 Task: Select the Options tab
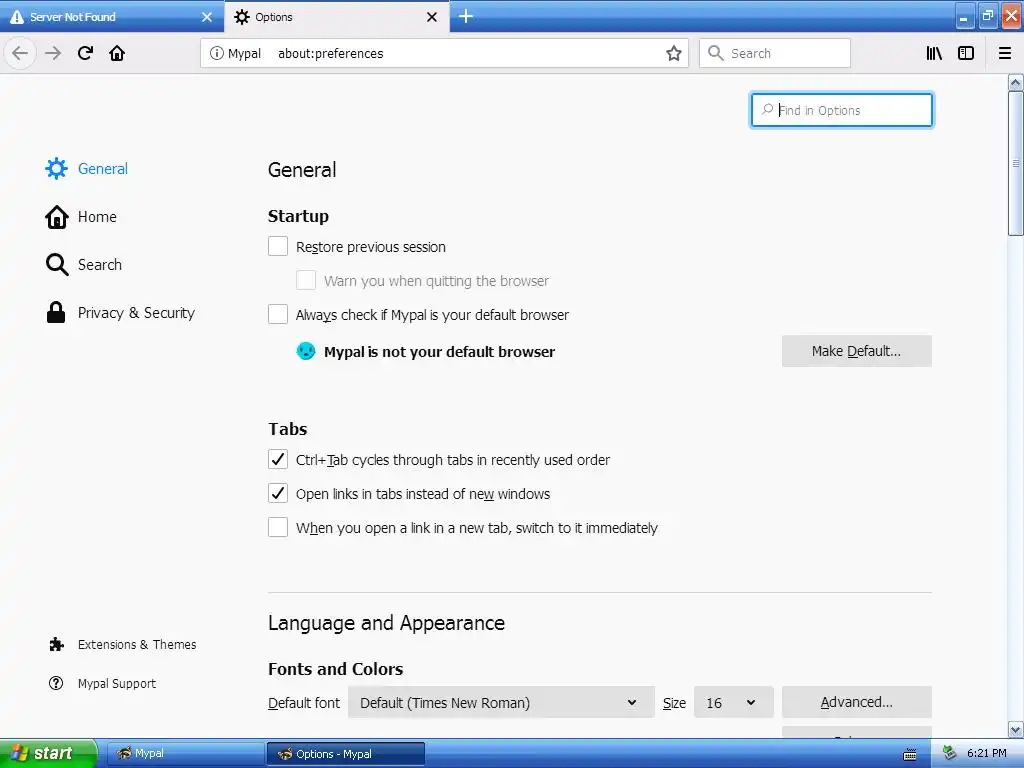tap(336, 17)
